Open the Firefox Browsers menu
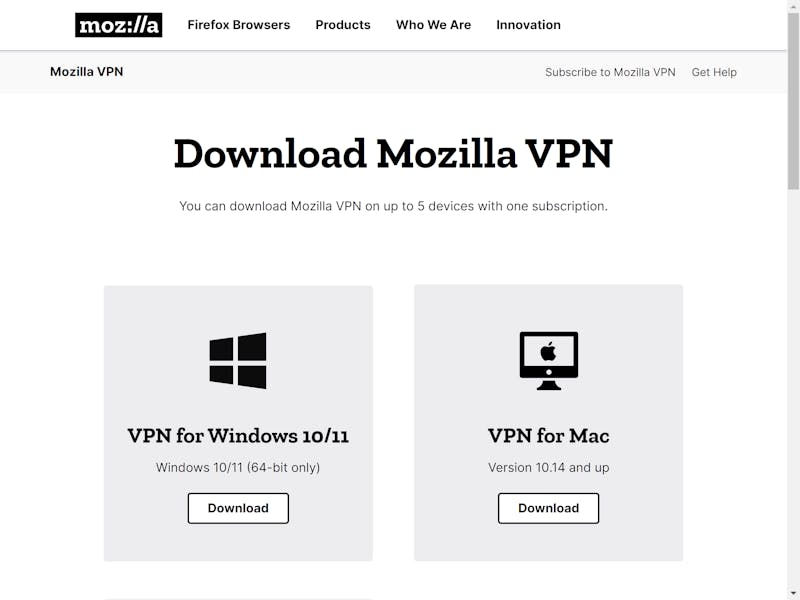Image resolution: width=800 pixels, height=600 pixels. 239,25
